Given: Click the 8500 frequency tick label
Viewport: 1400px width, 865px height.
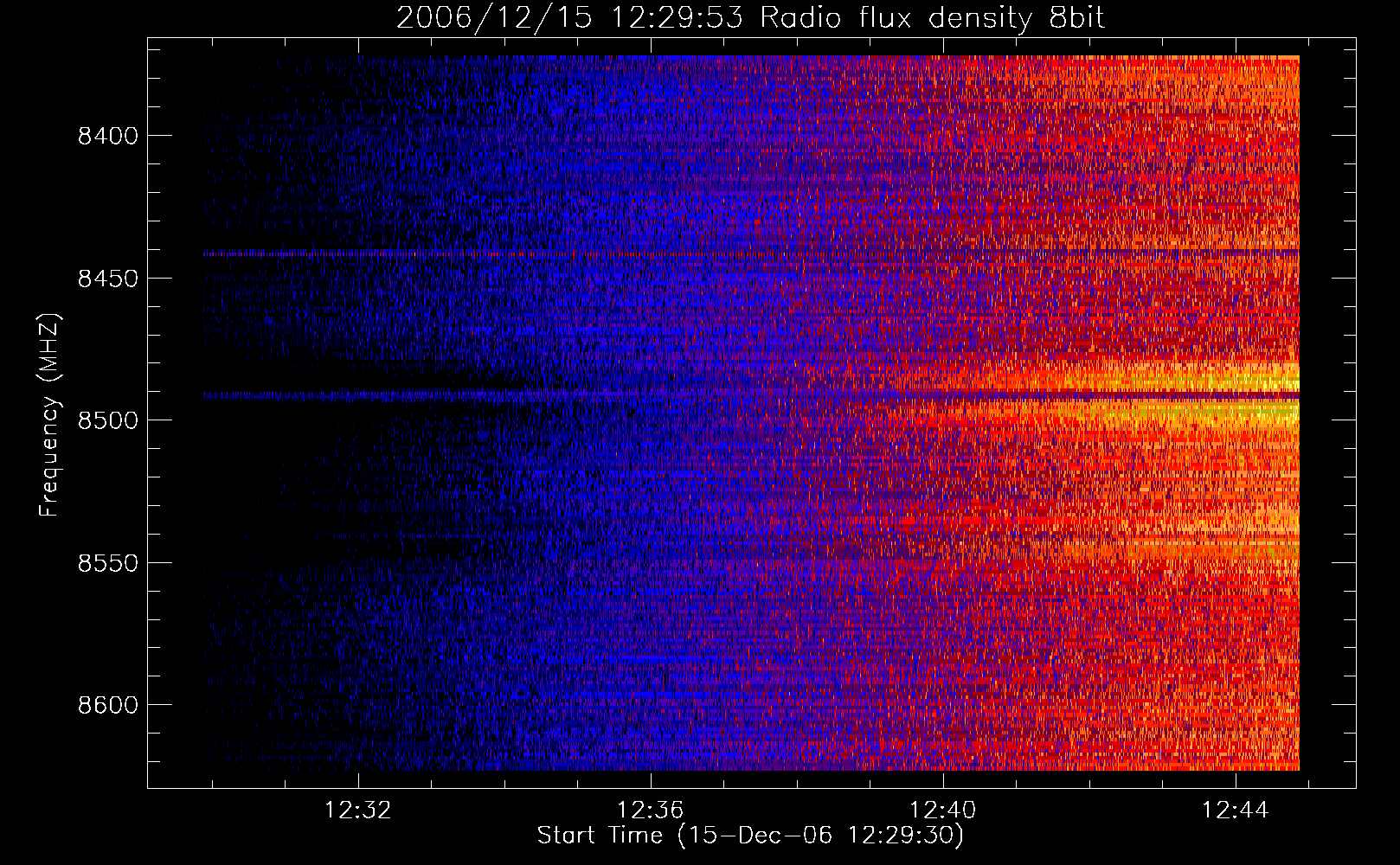Looking at the screenshot, I should 107,420.
